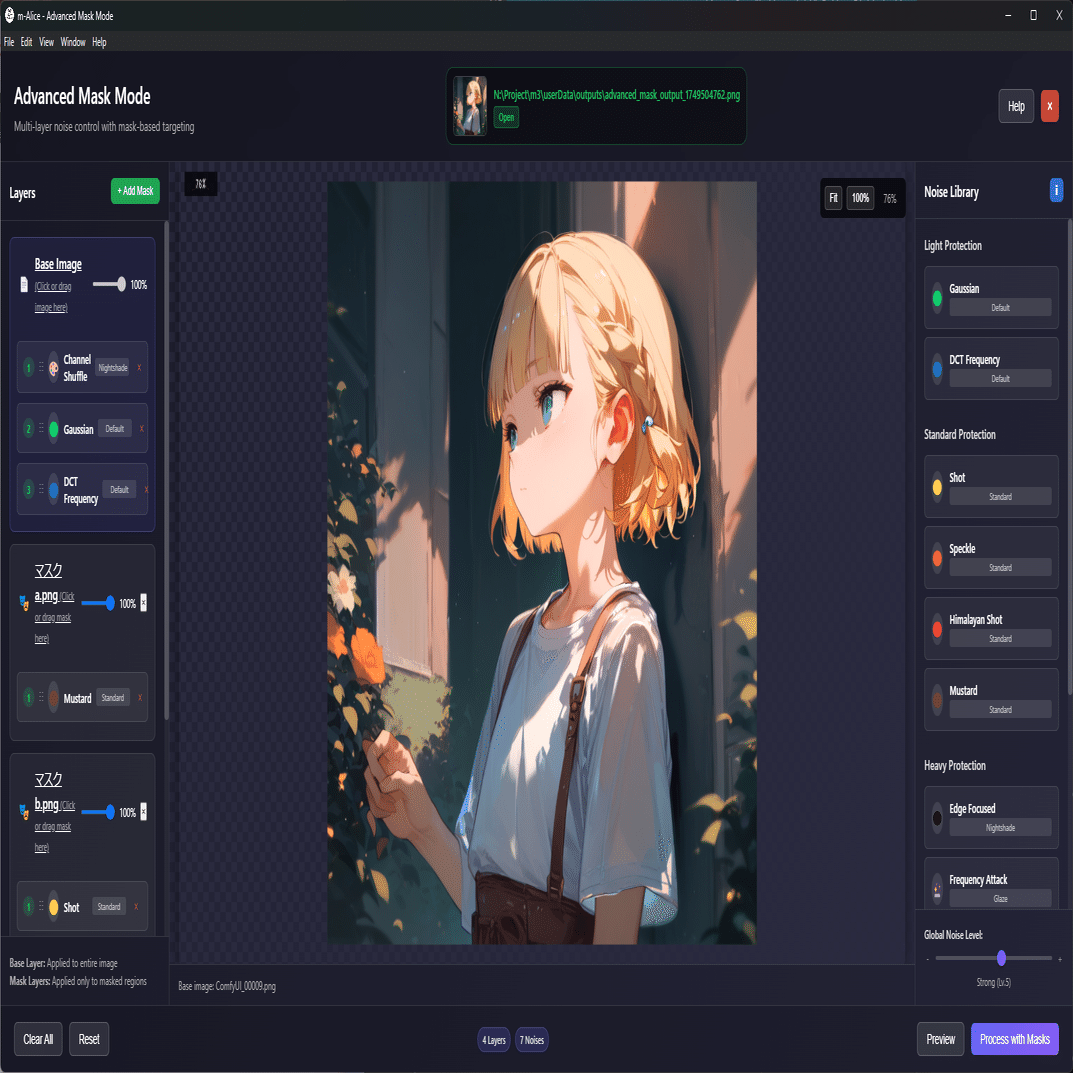
Task: Click the green Gaussian icon in Layers panel
Action: click(53, 429)
